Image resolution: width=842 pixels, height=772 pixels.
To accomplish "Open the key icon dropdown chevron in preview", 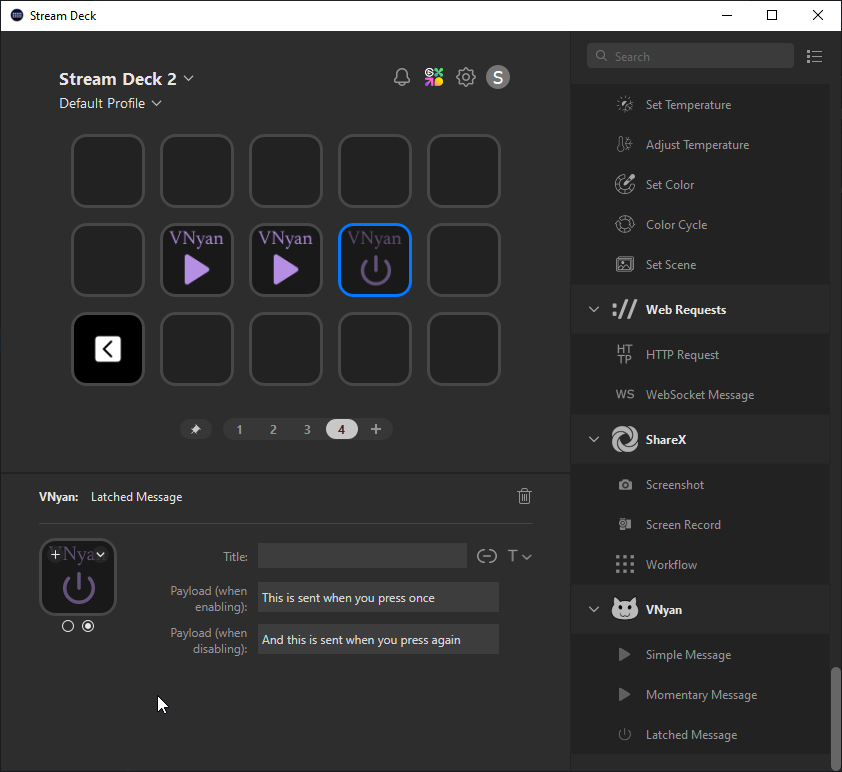I will [x=101, y=555].
